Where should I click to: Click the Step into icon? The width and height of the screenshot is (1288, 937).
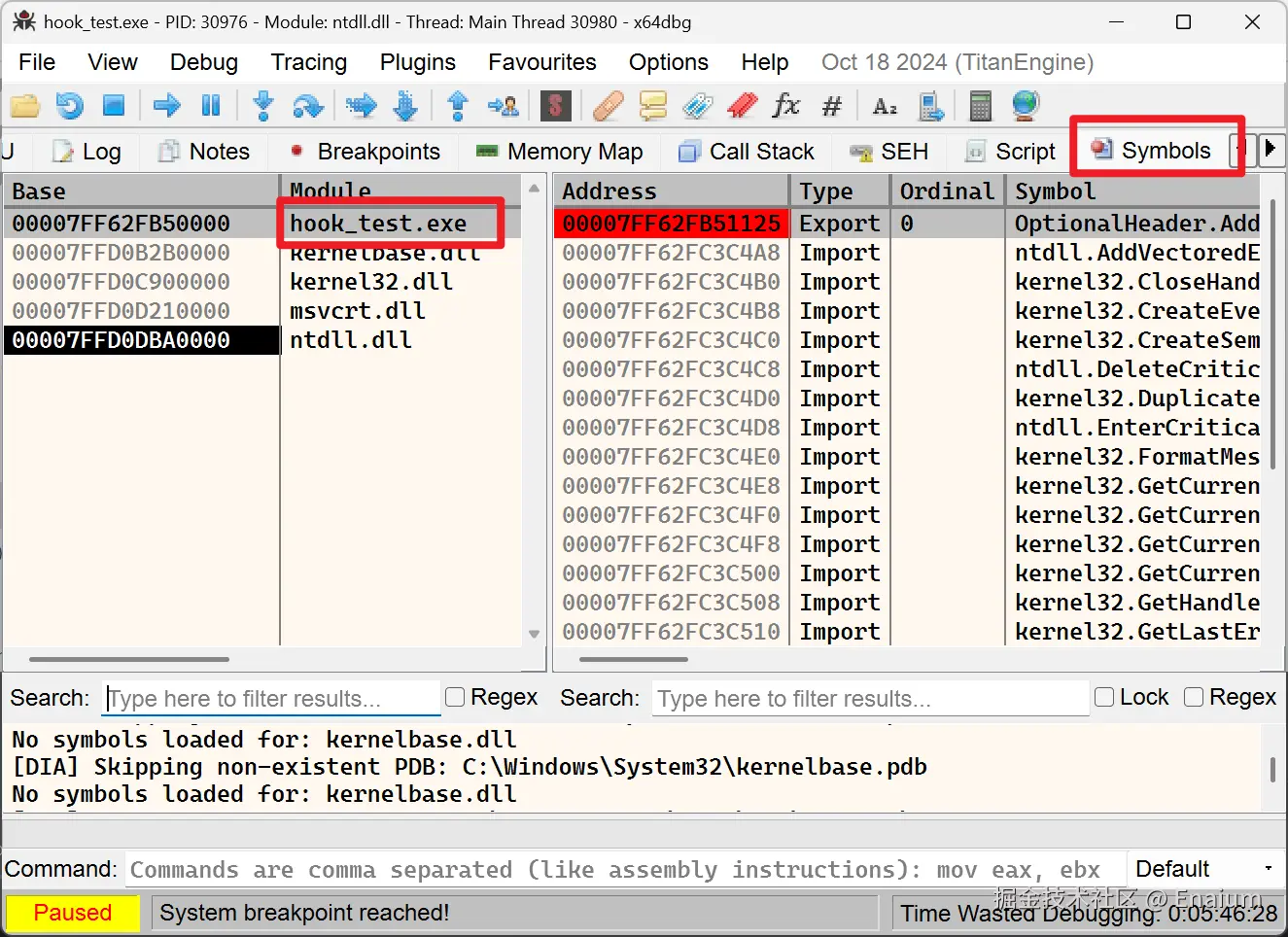[262, 105]
